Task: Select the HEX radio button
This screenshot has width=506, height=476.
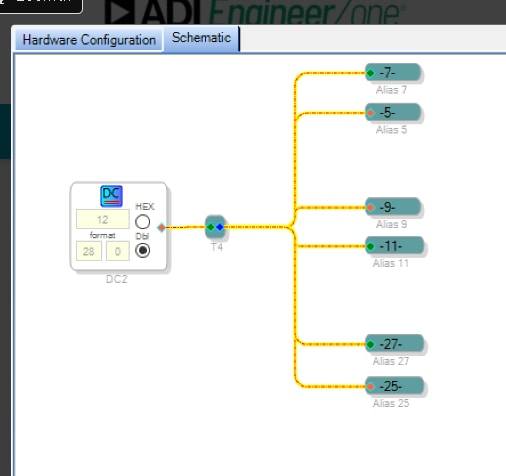Action: 142,222
